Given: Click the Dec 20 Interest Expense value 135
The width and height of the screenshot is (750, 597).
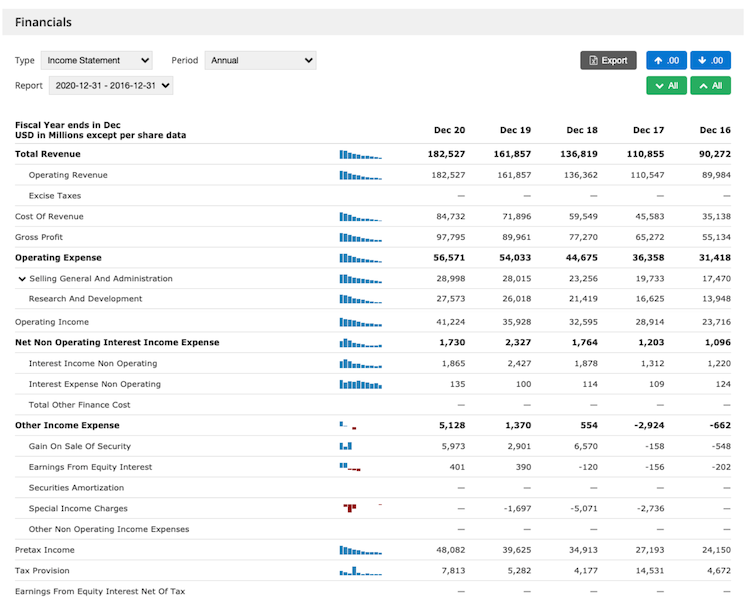Looking at the screenshot, I should 458,384.
